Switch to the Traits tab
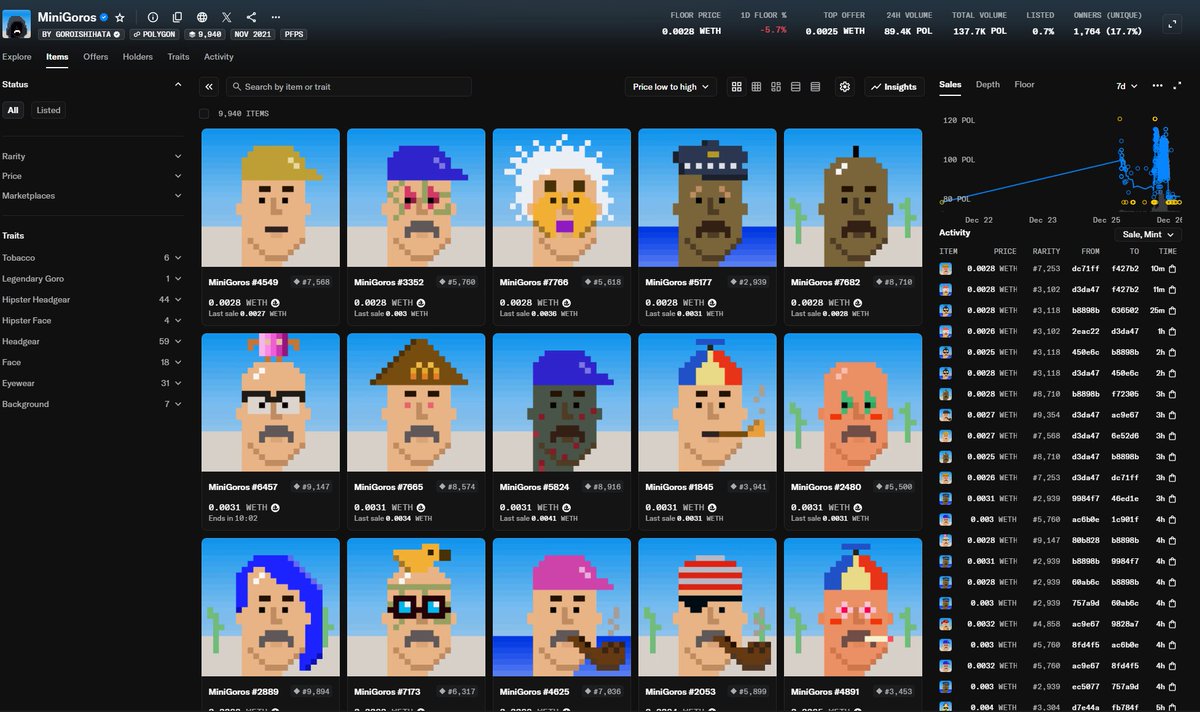The image size is (1200, 712). point(178,57)
